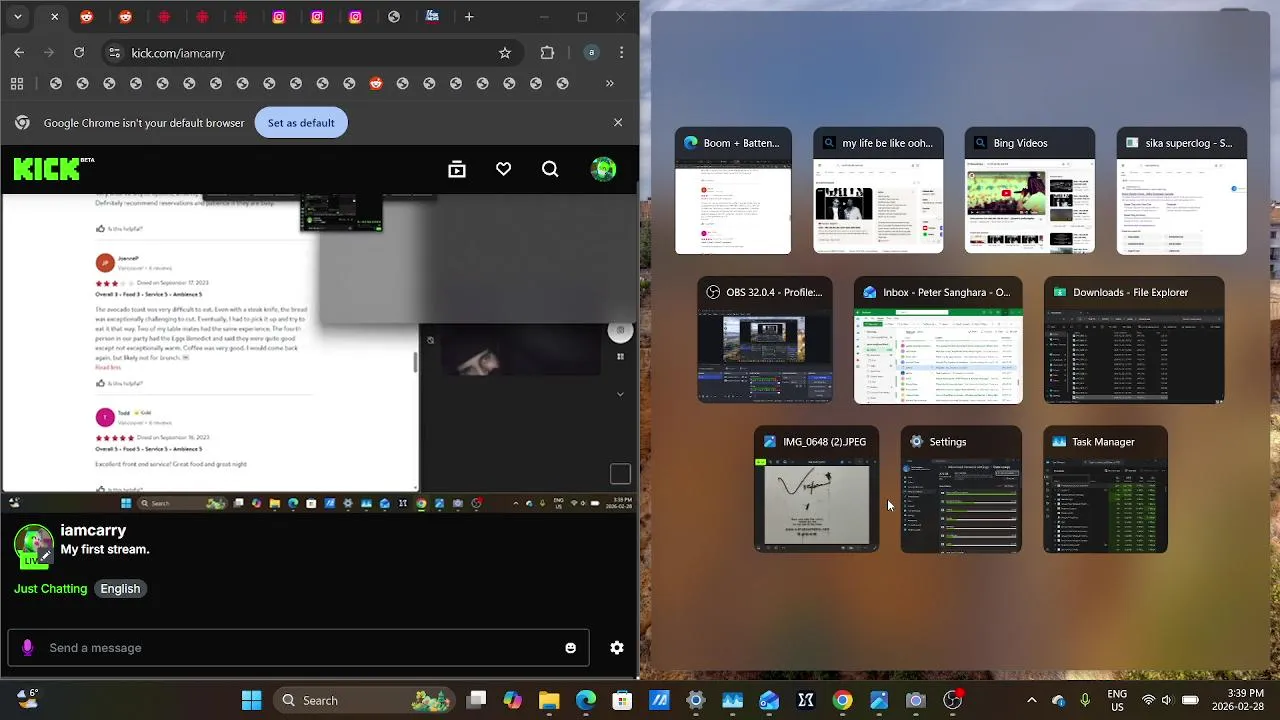
Task: Select OBS 32.0.4 window thumbnail
Action: [x=765, y=340]
